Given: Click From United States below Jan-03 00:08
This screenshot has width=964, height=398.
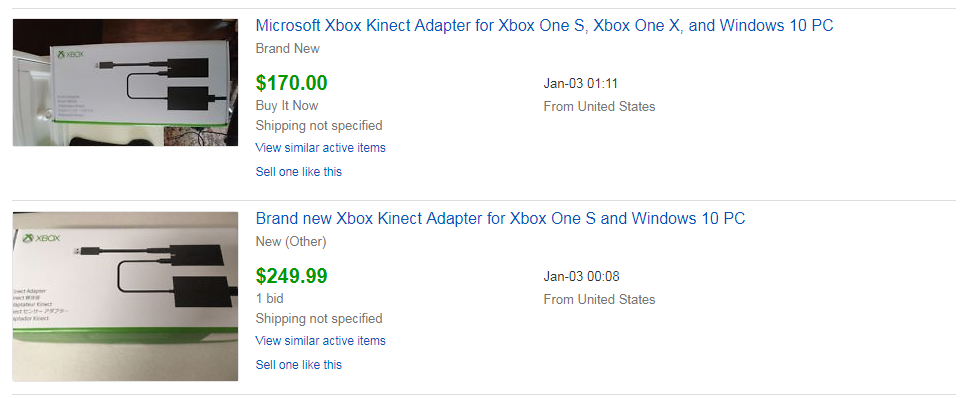Looking at the screenshot, I should click(599, 300).
